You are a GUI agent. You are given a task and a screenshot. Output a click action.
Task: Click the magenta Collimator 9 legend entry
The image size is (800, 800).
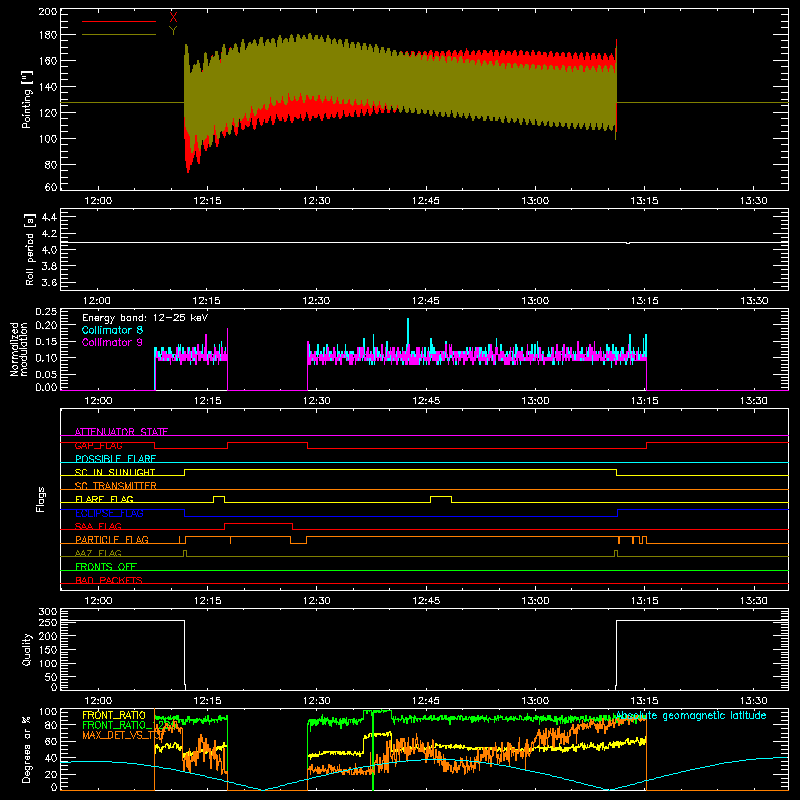(112, 342)
